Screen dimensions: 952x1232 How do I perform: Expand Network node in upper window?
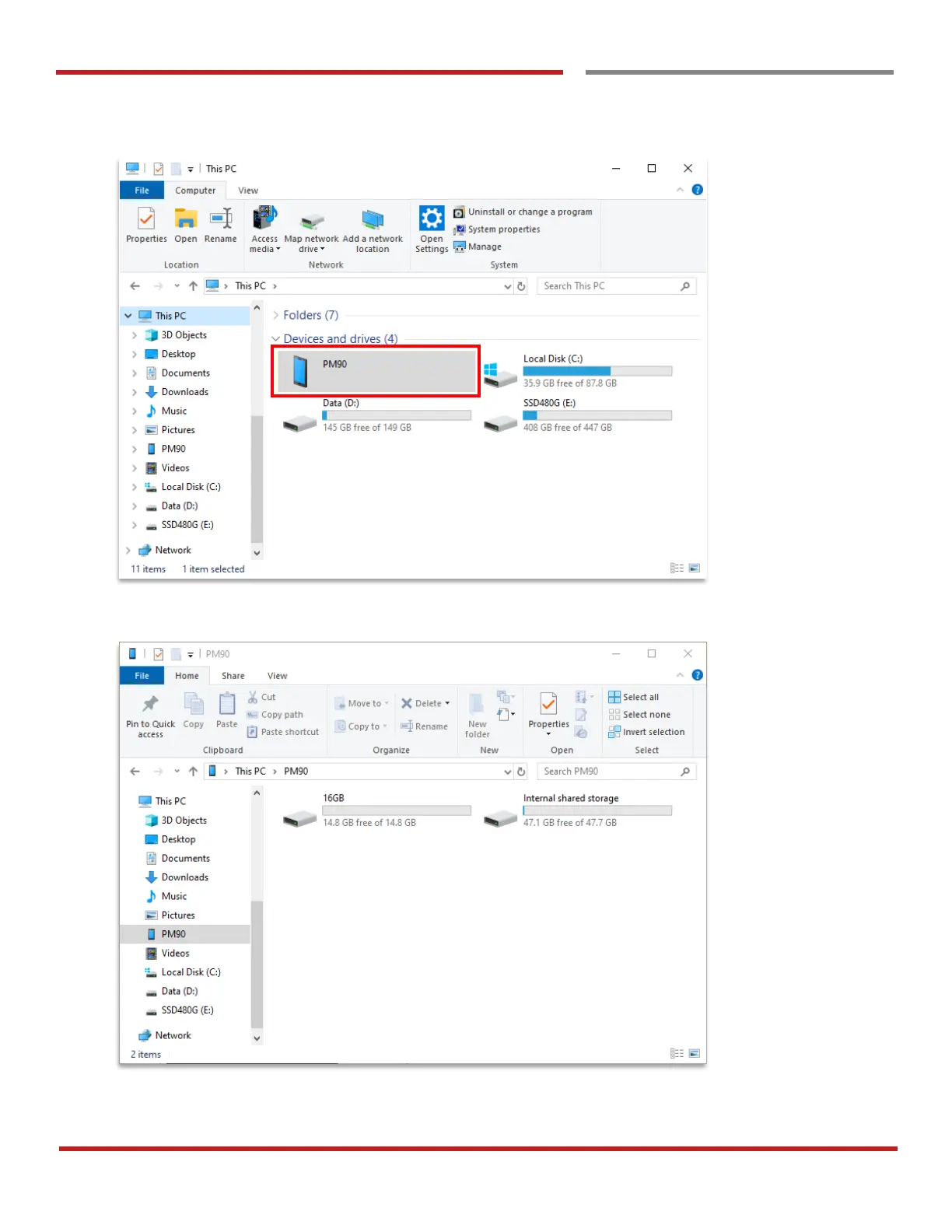click(128, 550)
